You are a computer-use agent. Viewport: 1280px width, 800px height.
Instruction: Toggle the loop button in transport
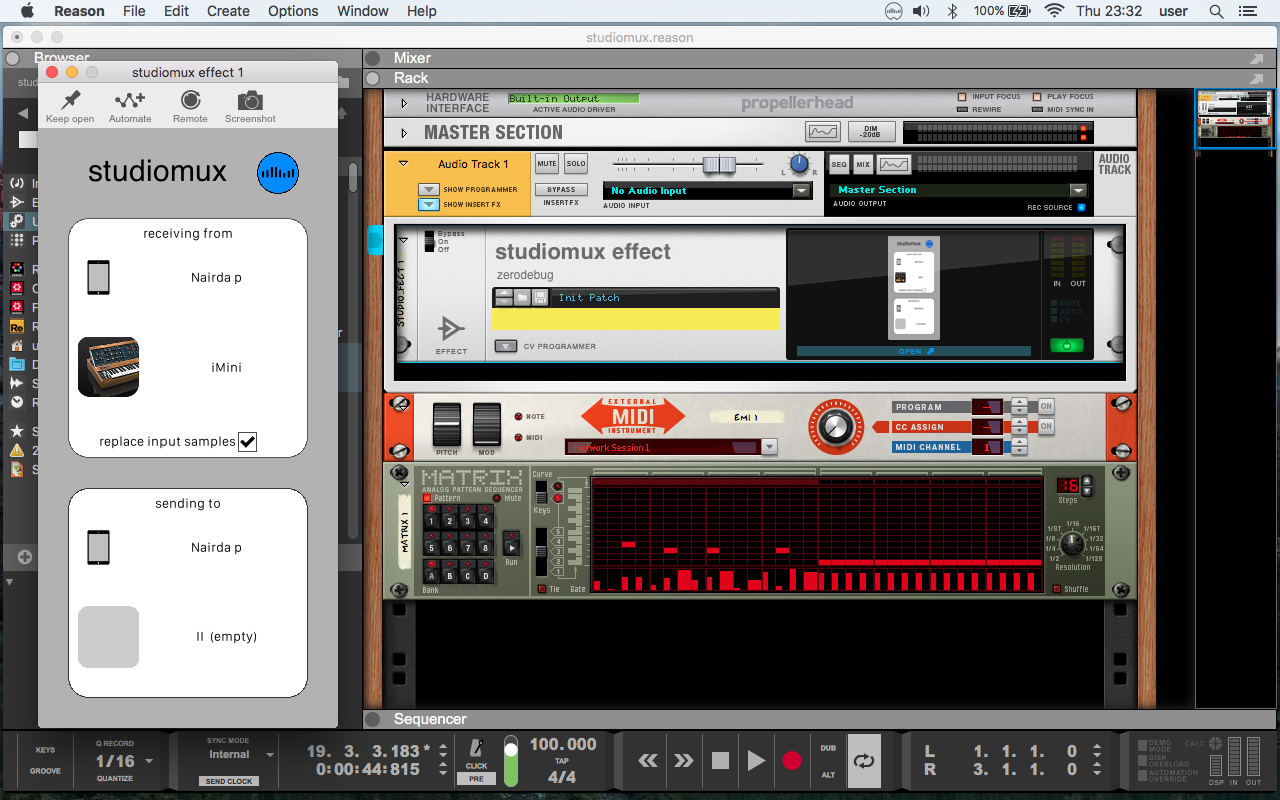pos(864,761)
